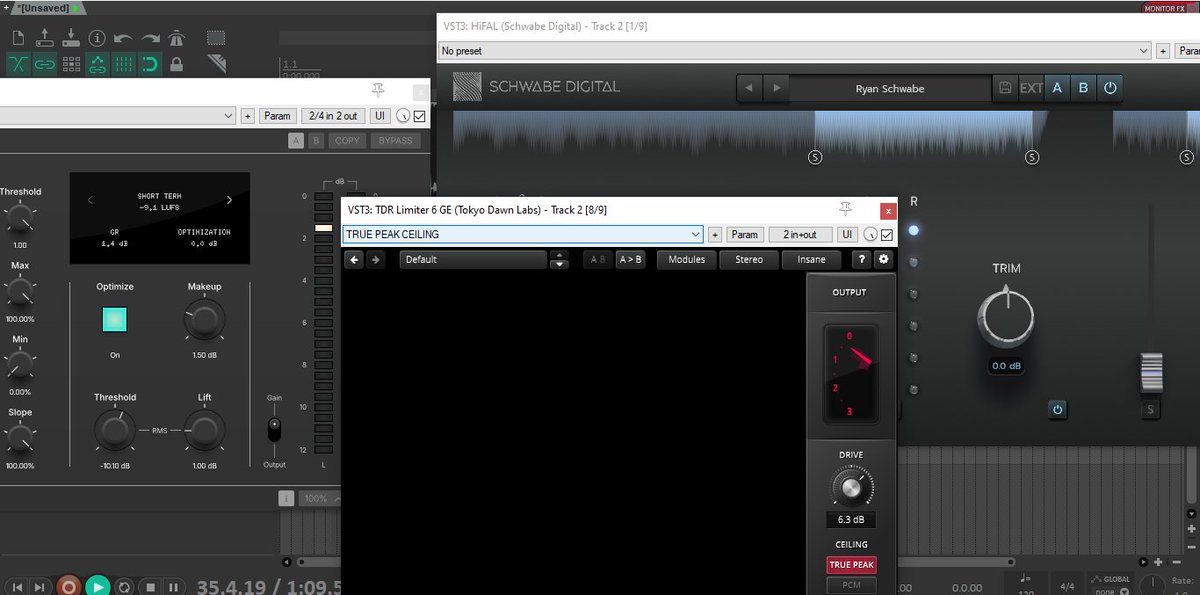Viewport: 1200px width, 595px height.
Task: Toggle snap magnet icon
Action: click(x=150, y=65)
